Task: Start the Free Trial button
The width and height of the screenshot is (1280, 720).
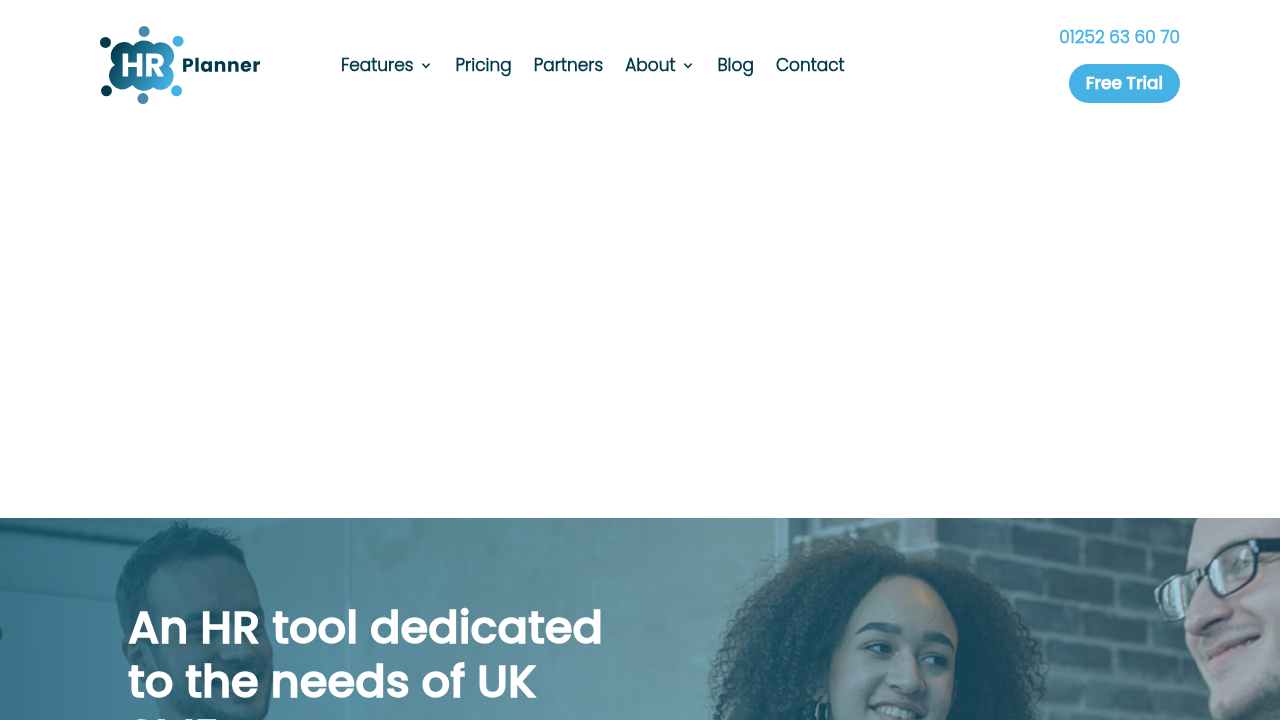Action: (1124, 83)
